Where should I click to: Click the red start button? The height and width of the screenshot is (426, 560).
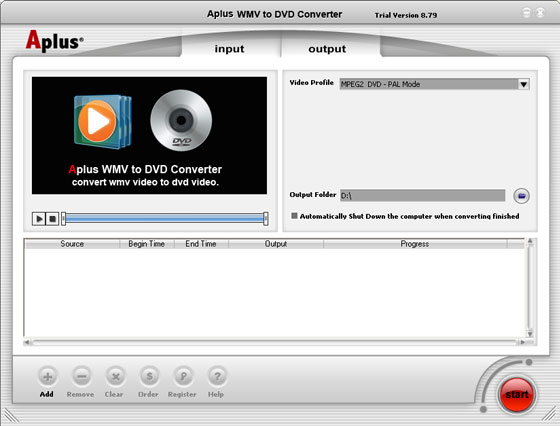tap(516, 394)
